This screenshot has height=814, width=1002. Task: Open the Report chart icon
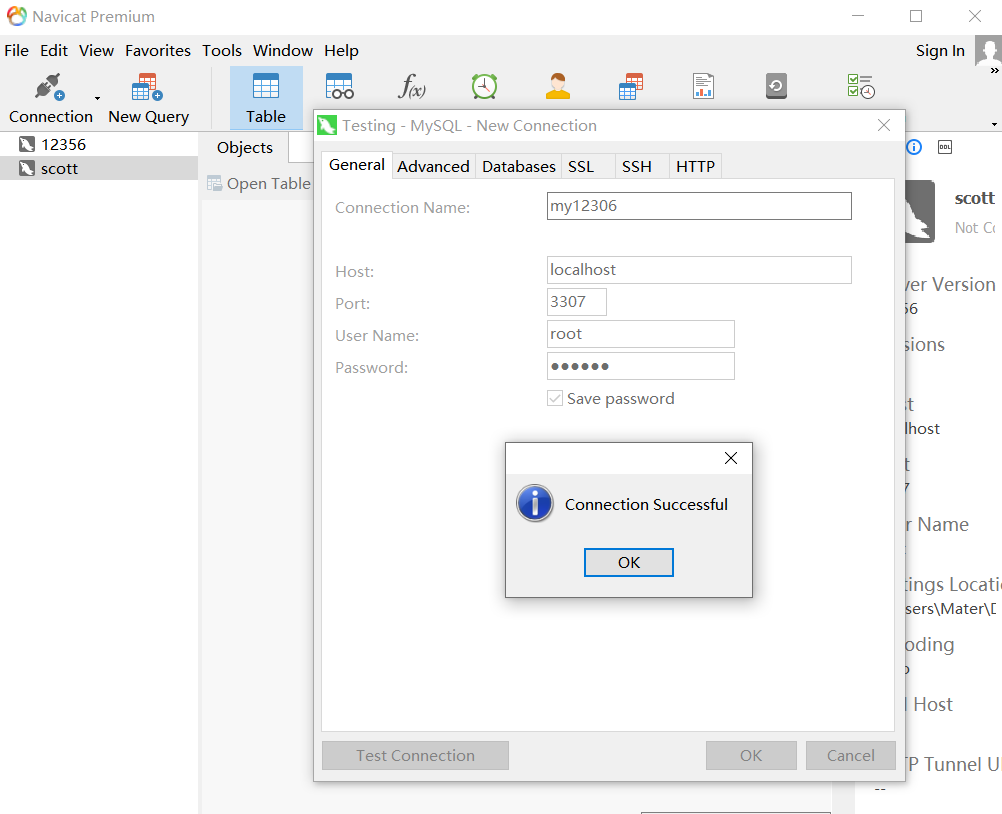point(703,86)
